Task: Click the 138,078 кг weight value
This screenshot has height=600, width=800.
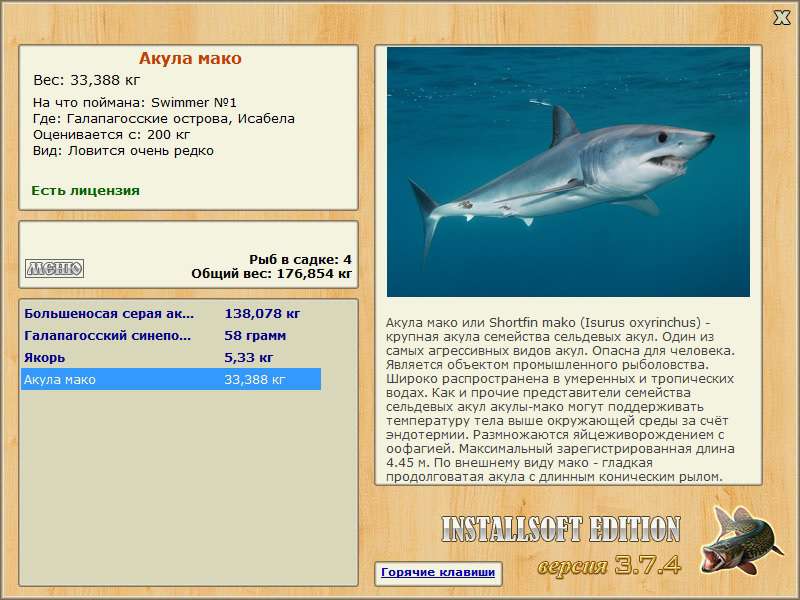Action: 262,313
